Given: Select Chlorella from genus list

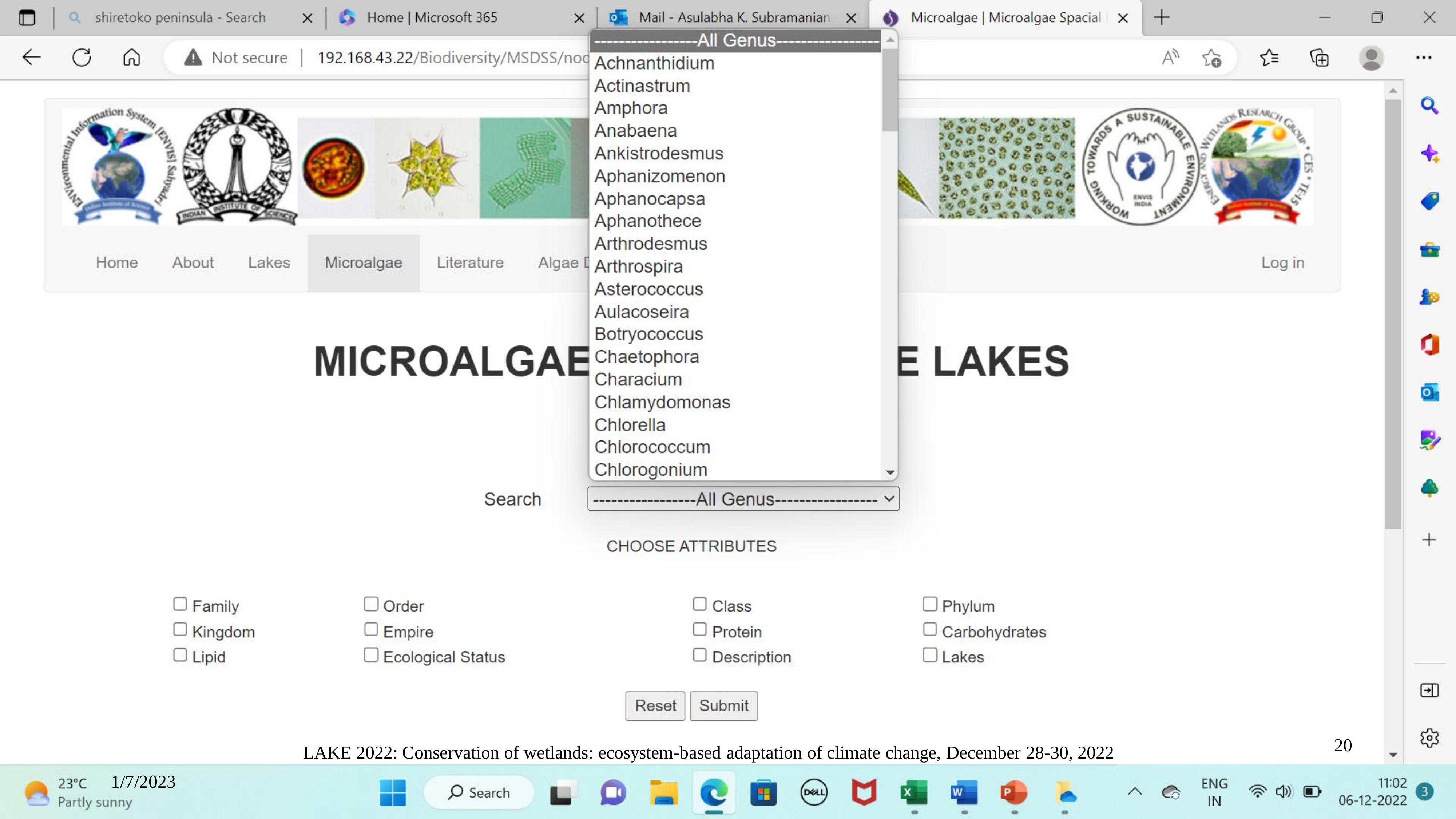Looking at the screenshot, I should (x=630, y=425).
